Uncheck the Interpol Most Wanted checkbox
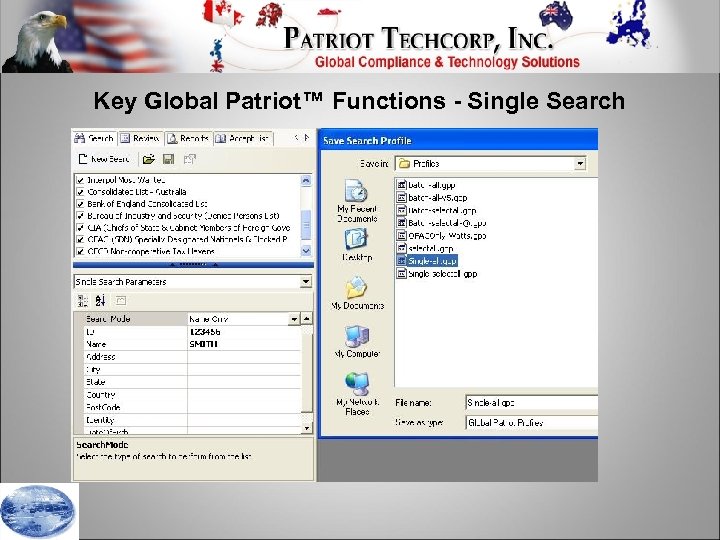The width and height of the screenshot is (720, 540). pos(80,180)
